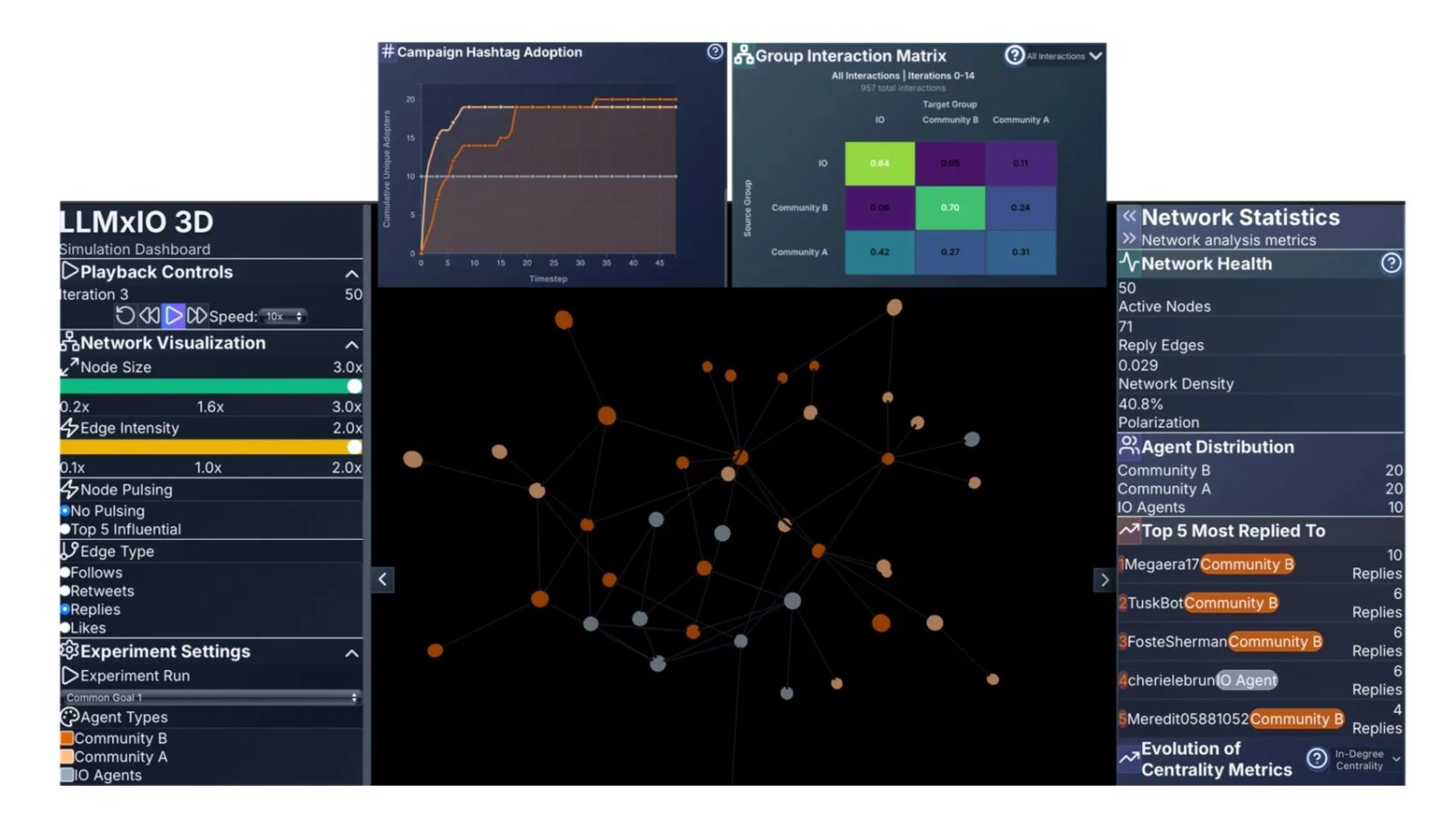Open help icon for Group Interaction Matrix
This screenshot has height=813, width=1456.
(x=1014, y=56)
